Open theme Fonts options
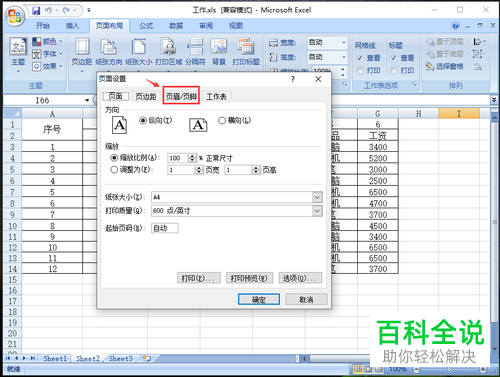This screenshot has width=500, height=377. [x=47, y=54]
